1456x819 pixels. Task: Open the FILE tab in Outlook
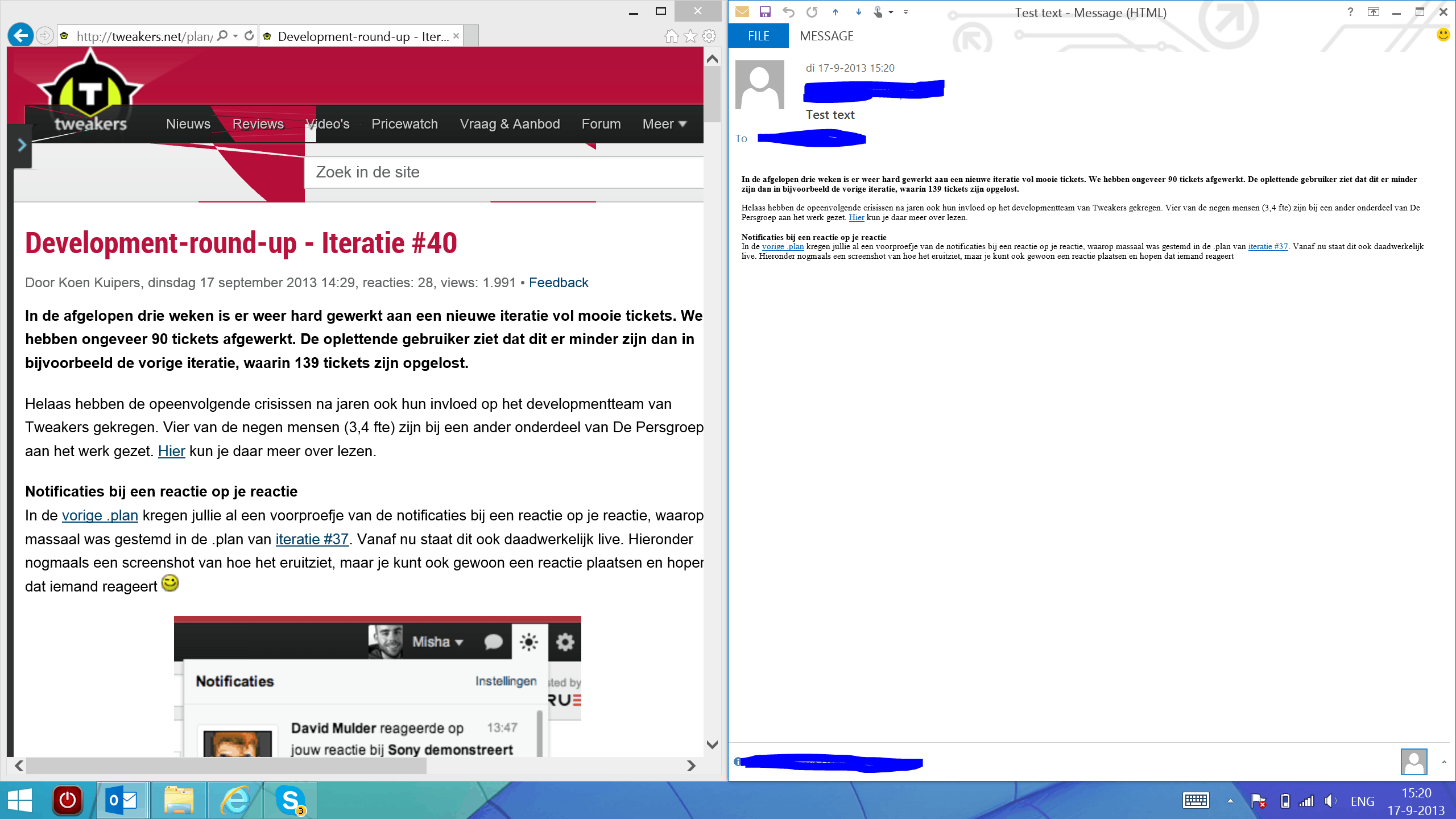[759, 36]
